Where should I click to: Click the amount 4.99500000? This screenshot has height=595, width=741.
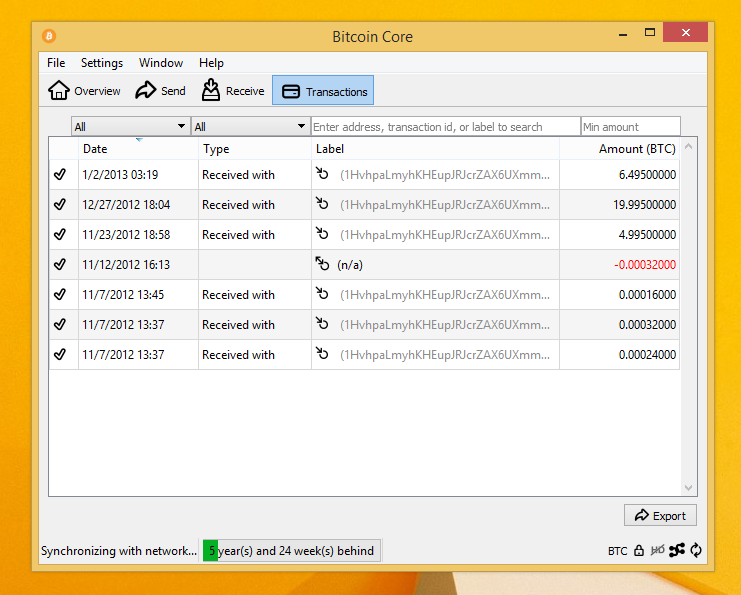(647, 235)
